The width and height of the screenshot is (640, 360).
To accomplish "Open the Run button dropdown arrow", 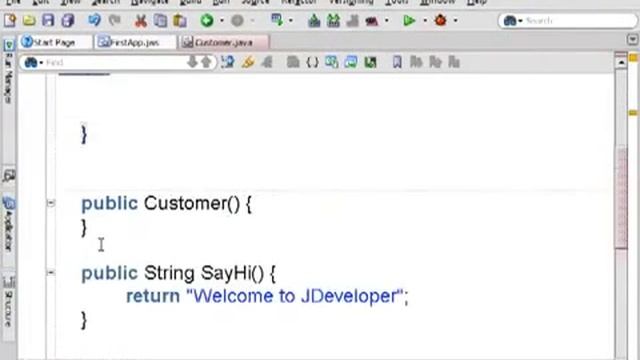I will pos(425,20).
